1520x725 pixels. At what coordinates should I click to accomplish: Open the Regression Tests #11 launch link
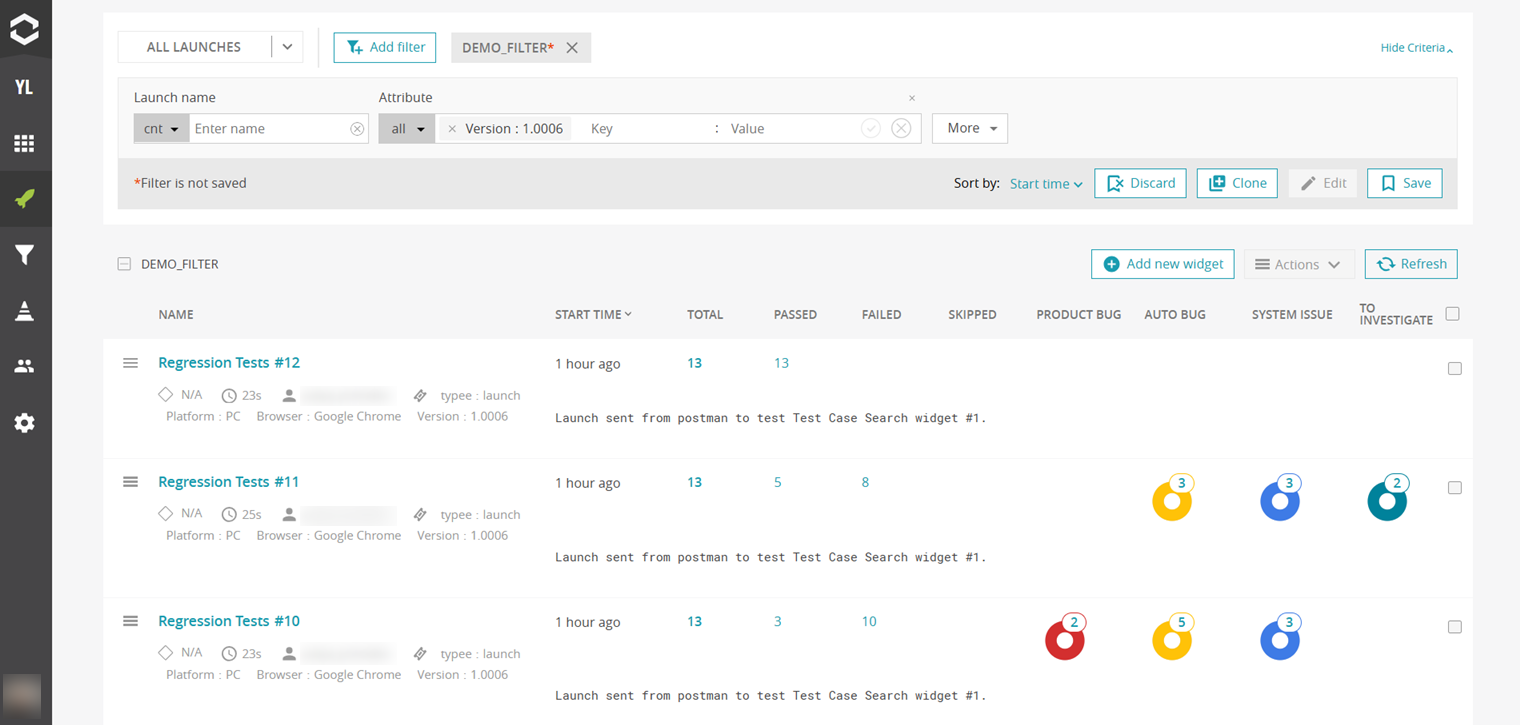coord(229,482)
